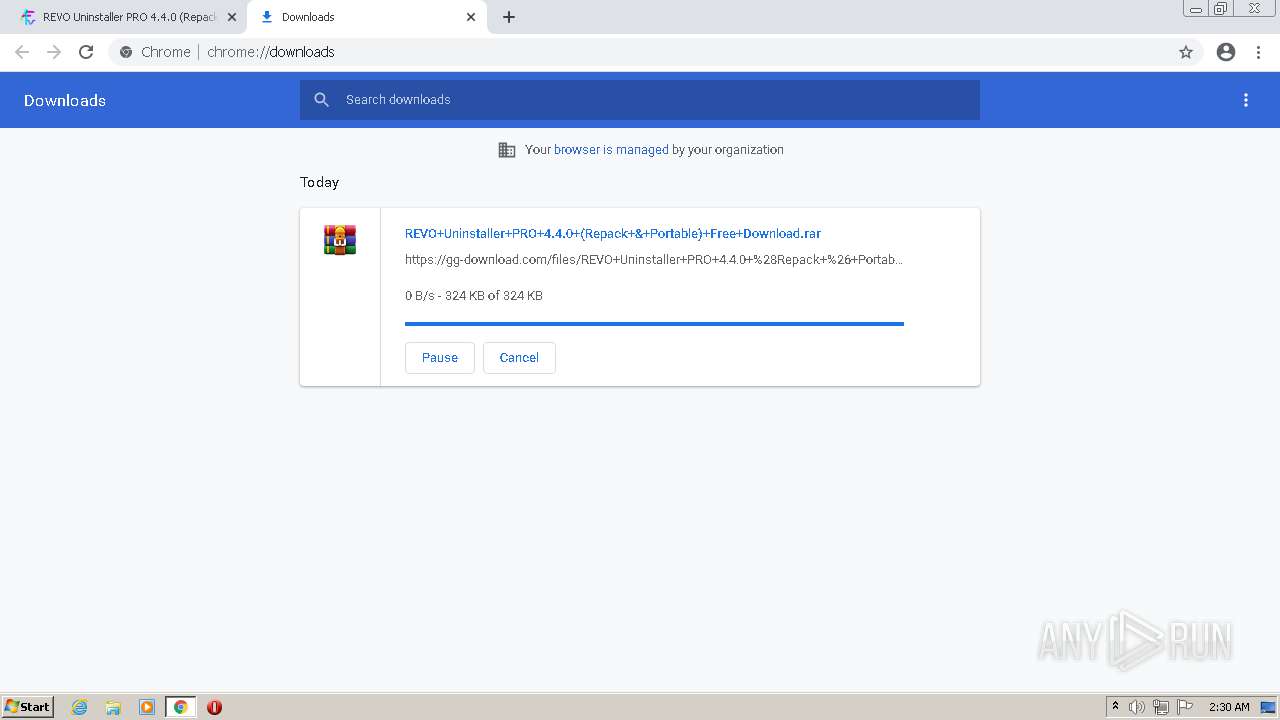Pause the REVO Uninstaller download
This screenshot has height=720, width=1280.
[x=440, y=358]
